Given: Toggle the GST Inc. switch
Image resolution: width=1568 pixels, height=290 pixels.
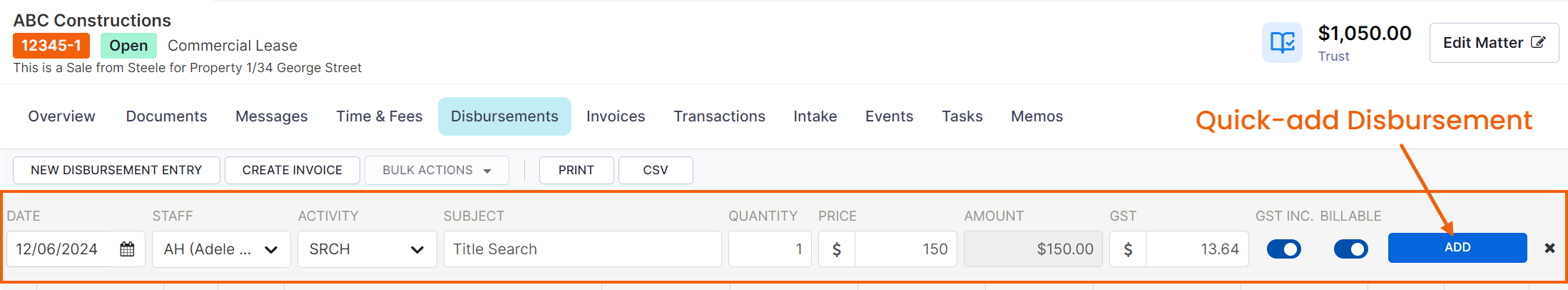Looking at the screenshot, I should [x=1284, y=249].
